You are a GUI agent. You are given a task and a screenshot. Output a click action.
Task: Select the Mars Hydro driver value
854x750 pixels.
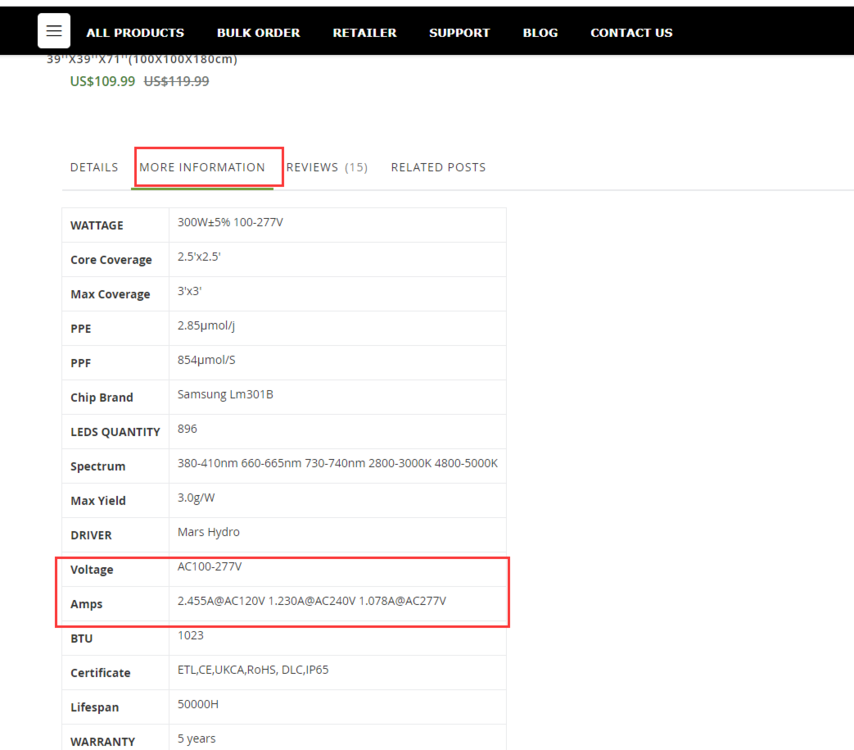click(x=208, y=532)
